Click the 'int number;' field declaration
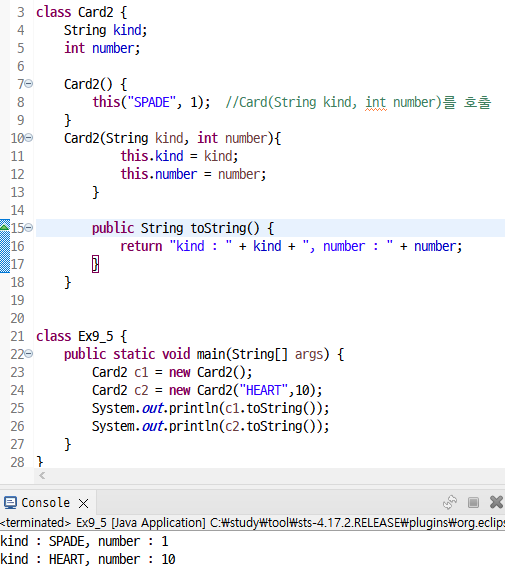This screenshot has width=505, height=578. pos(102,48)
